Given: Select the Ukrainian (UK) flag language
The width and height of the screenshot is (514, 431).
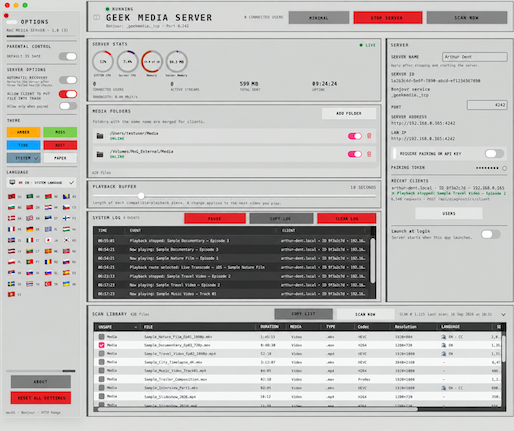Looking at the screenshot, I should (66, 284).
